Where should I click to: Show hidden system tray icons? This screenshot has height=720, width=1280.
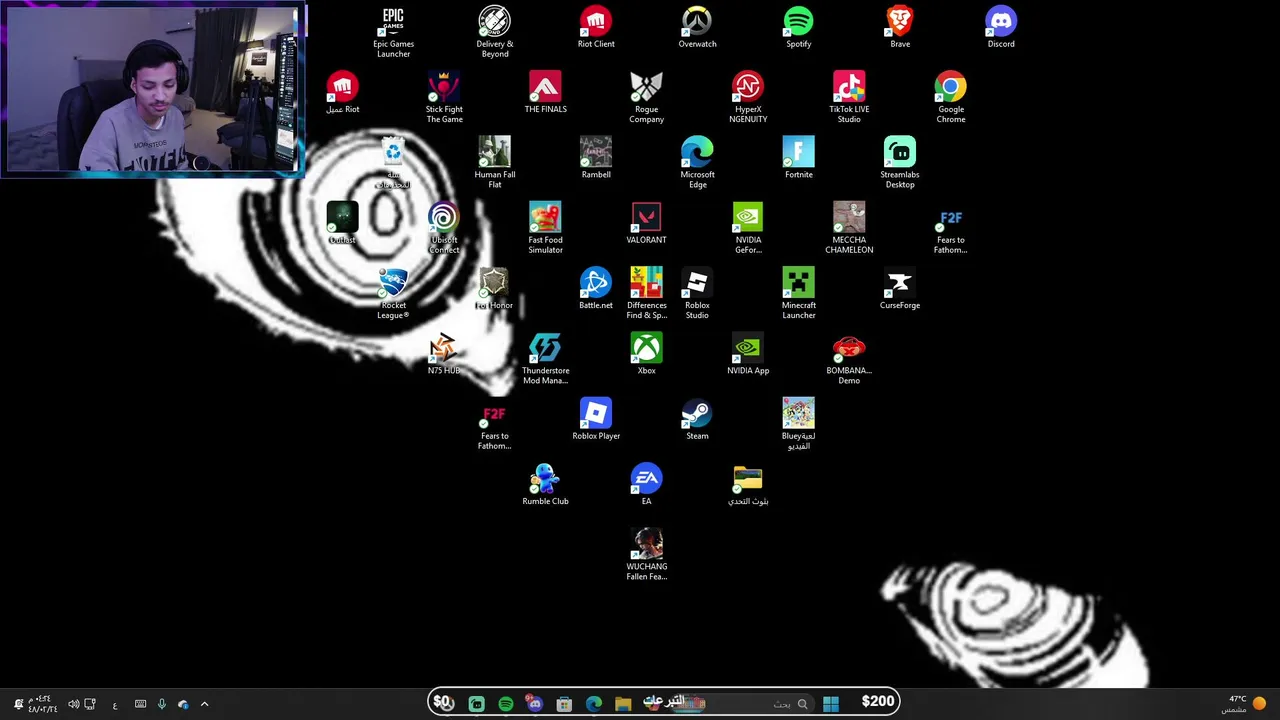click(204, 704)
